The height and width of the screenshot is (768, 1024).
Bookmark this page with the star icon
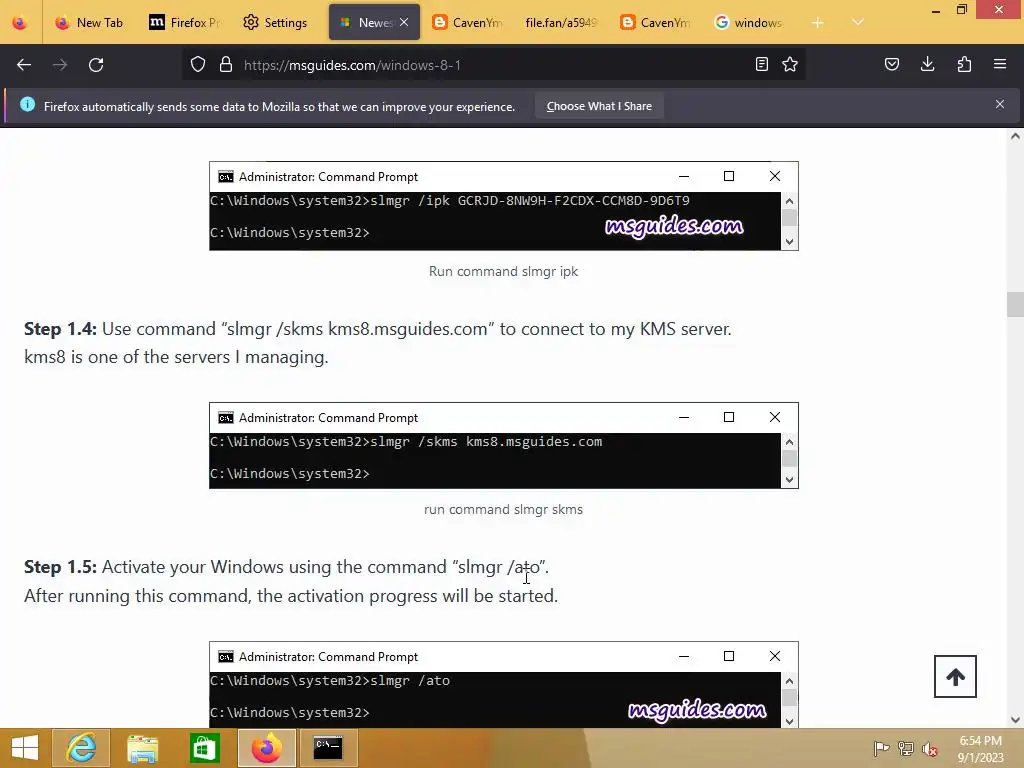coord(790,65)
